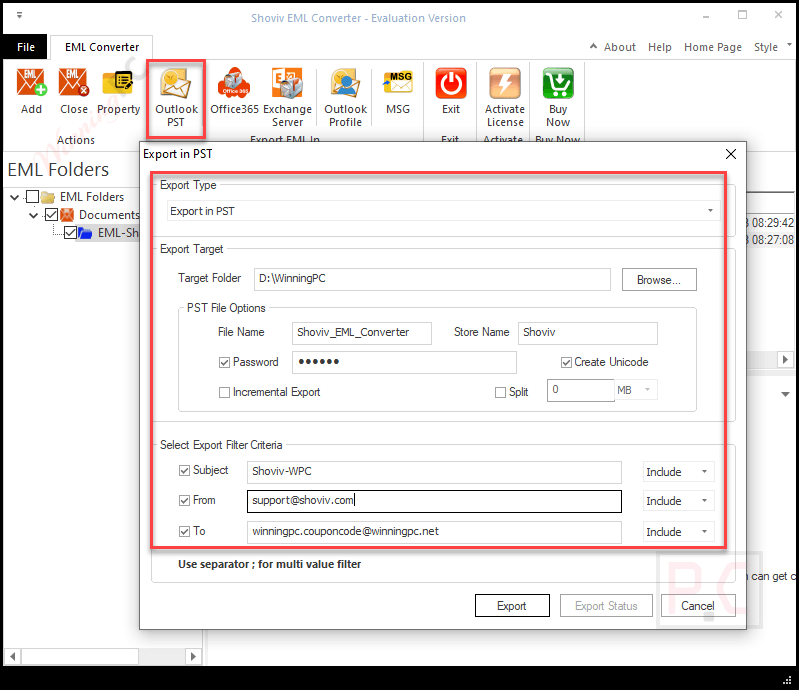Click the quick access toolbar arrow
The image size is (800, 691).
click(19, 15)
